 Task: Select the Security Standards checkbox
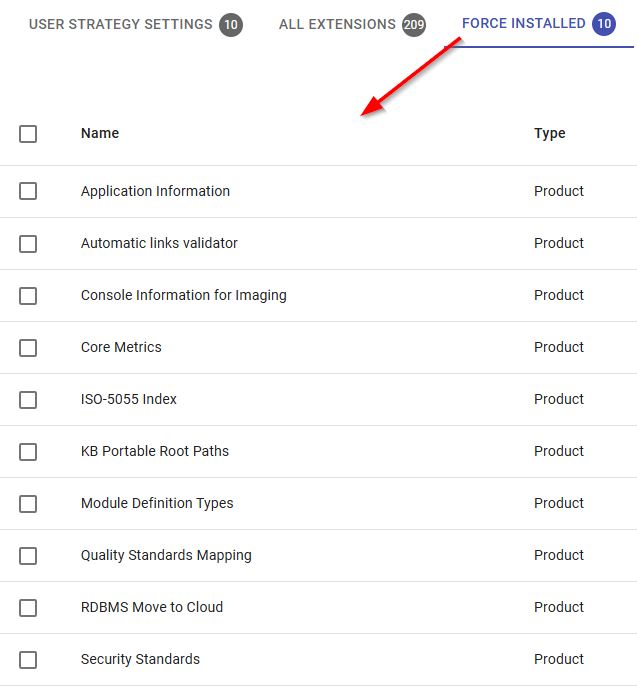tap(28, 659)
